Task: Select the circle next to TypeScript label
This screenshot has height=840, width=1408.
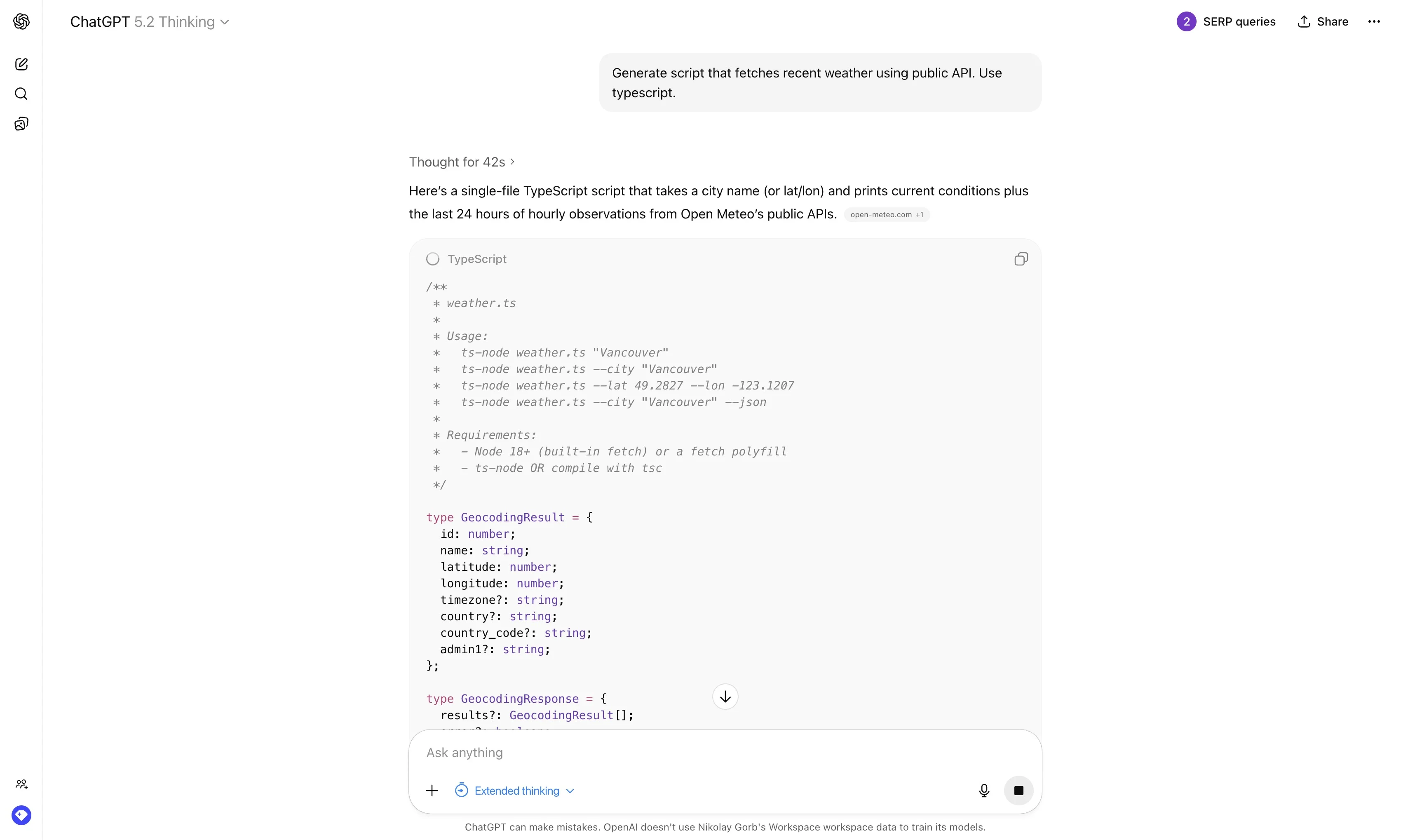Action: tap(434, 259)
